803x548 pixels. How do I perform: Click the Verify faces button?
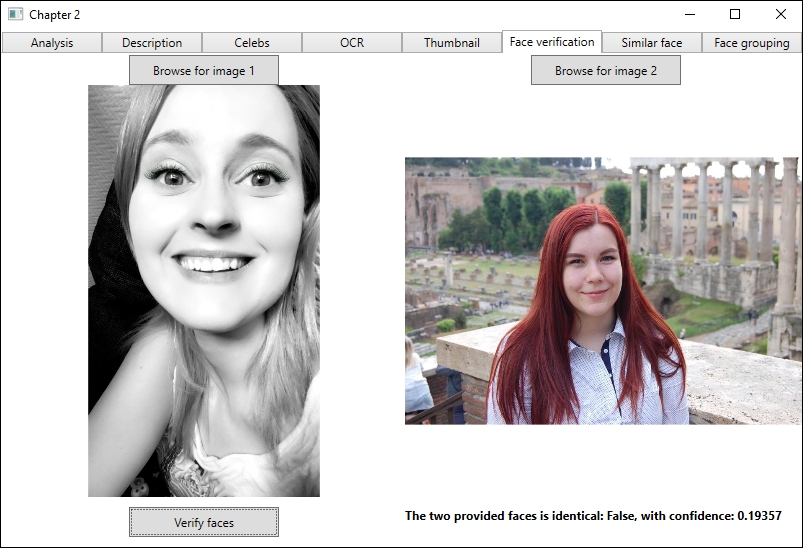204,522
